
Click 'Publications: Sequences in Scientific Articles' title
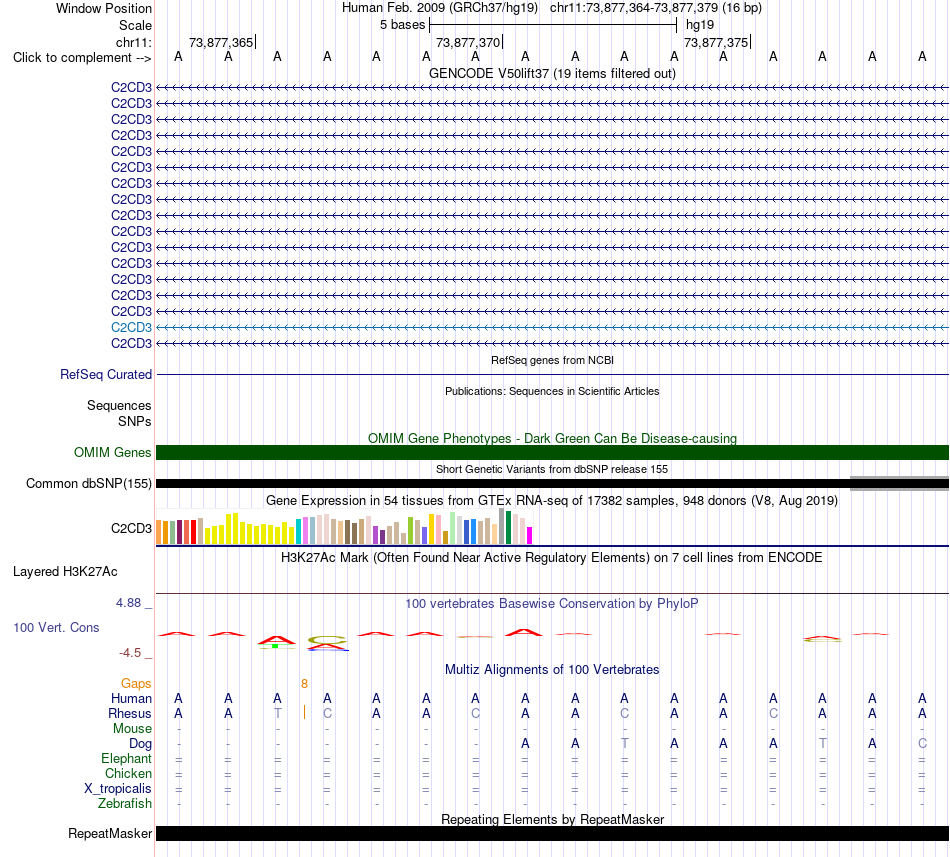click(552, 391)
